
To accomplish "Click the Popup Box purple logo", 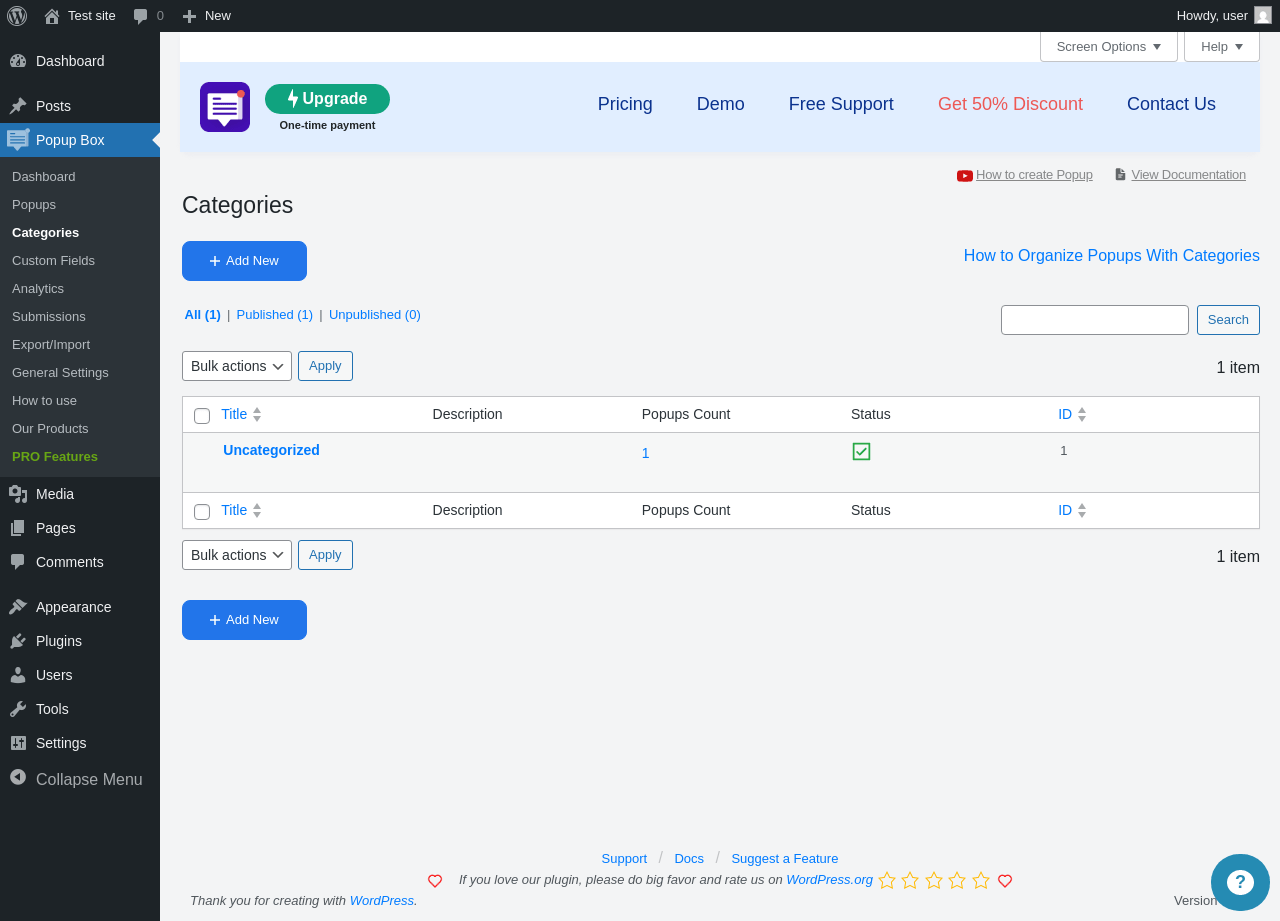I will (225, 107).
